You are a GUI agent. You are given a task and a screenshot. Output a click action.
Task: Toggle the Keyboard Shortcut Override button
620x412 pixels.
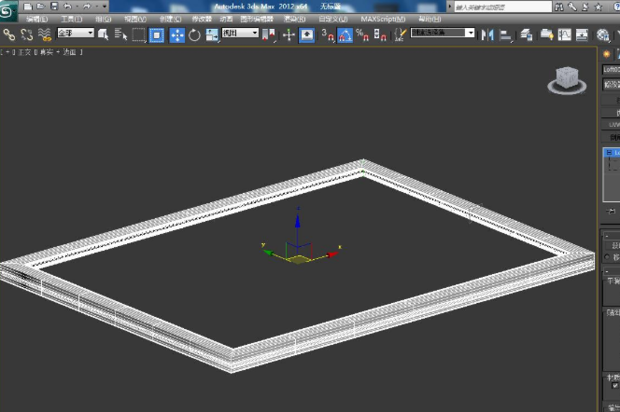click(x=307, y=35)
